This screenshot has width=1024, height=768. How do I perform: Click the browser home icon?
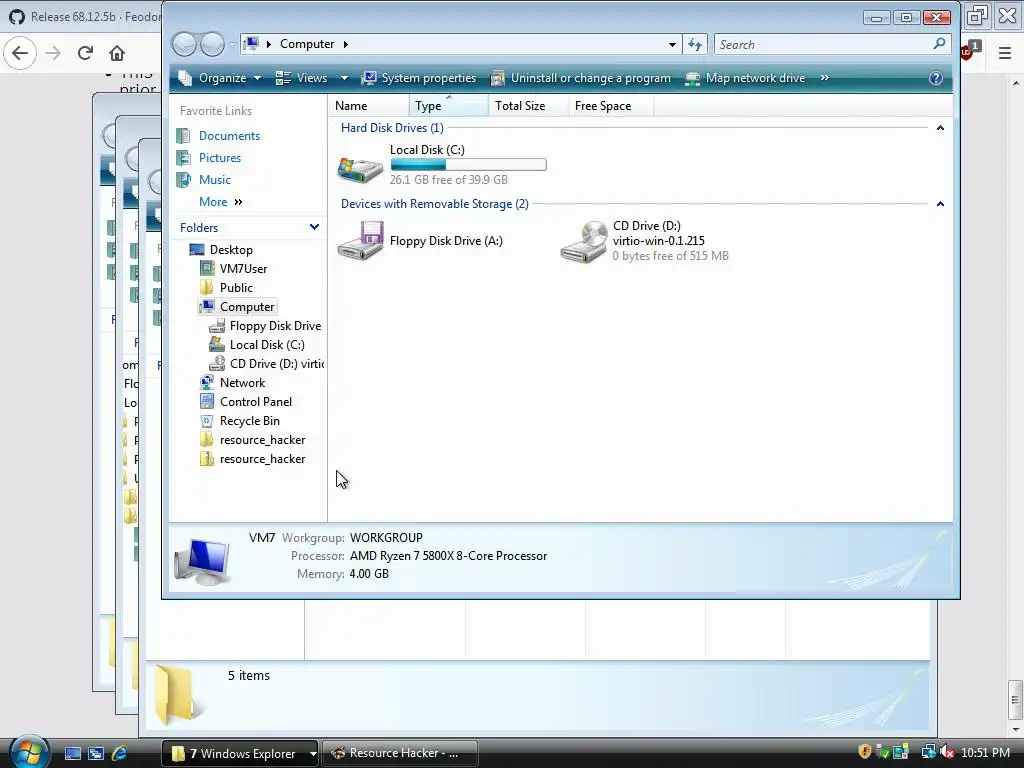tap(117, 53)
